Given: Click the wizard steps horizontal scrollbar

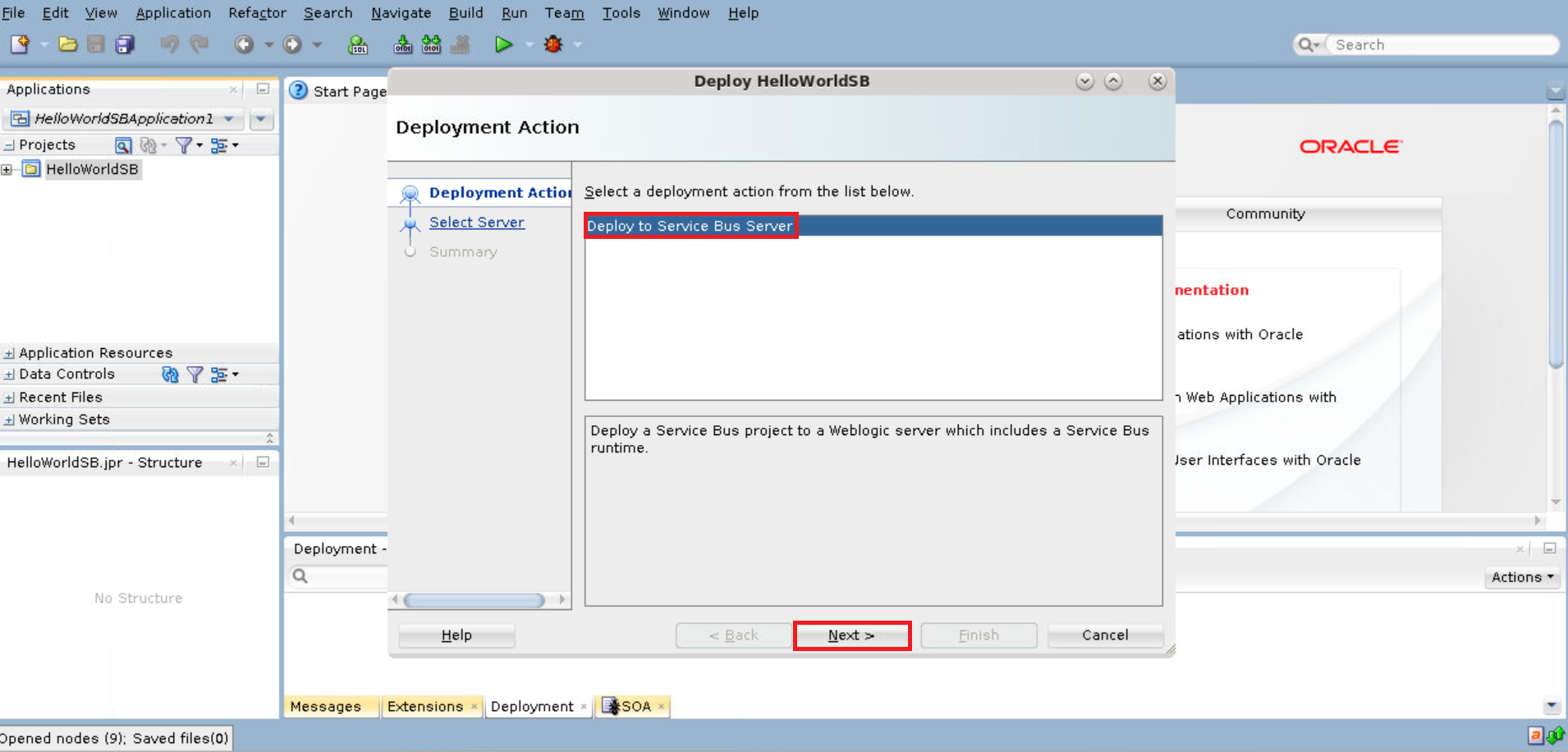Looking at the screenshot, I should click(x=475, y=600).
